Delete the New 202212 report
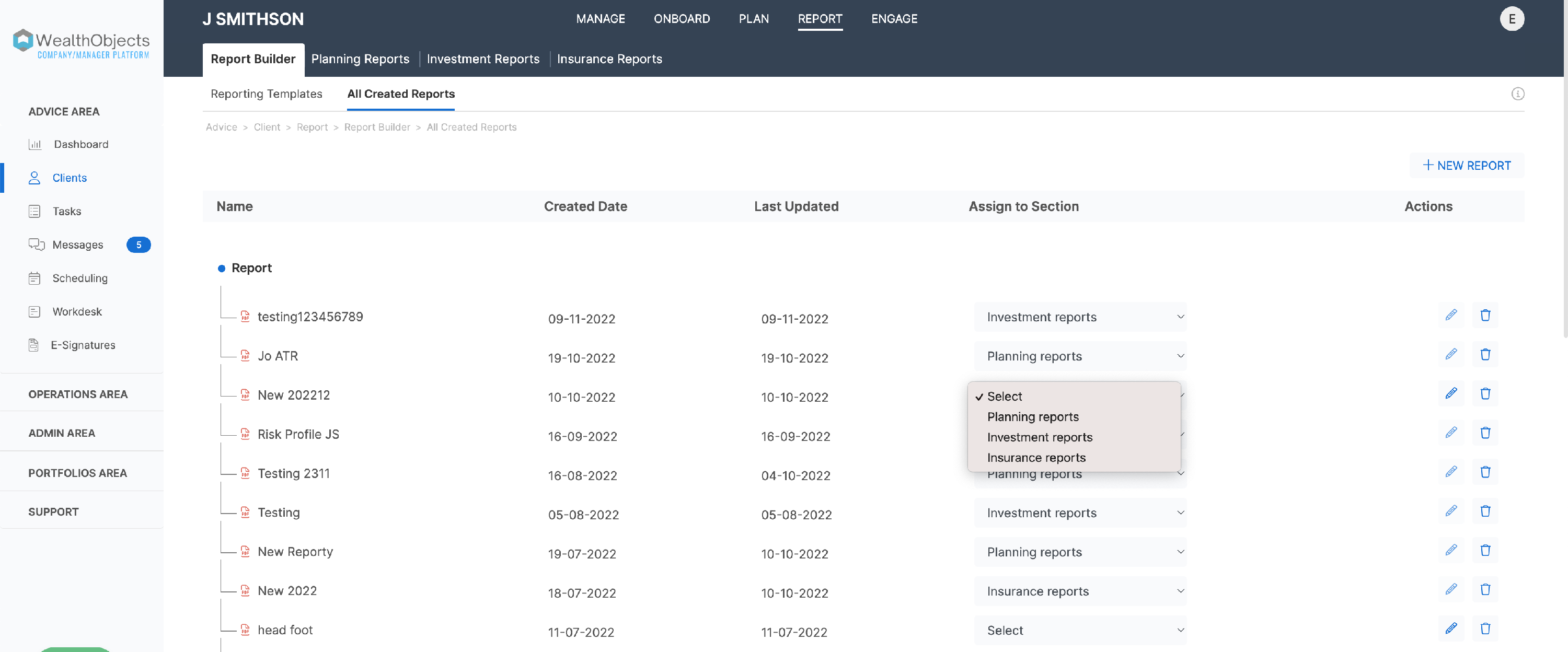Viewport: 1568px width, 652px height. pos(1485,393)
